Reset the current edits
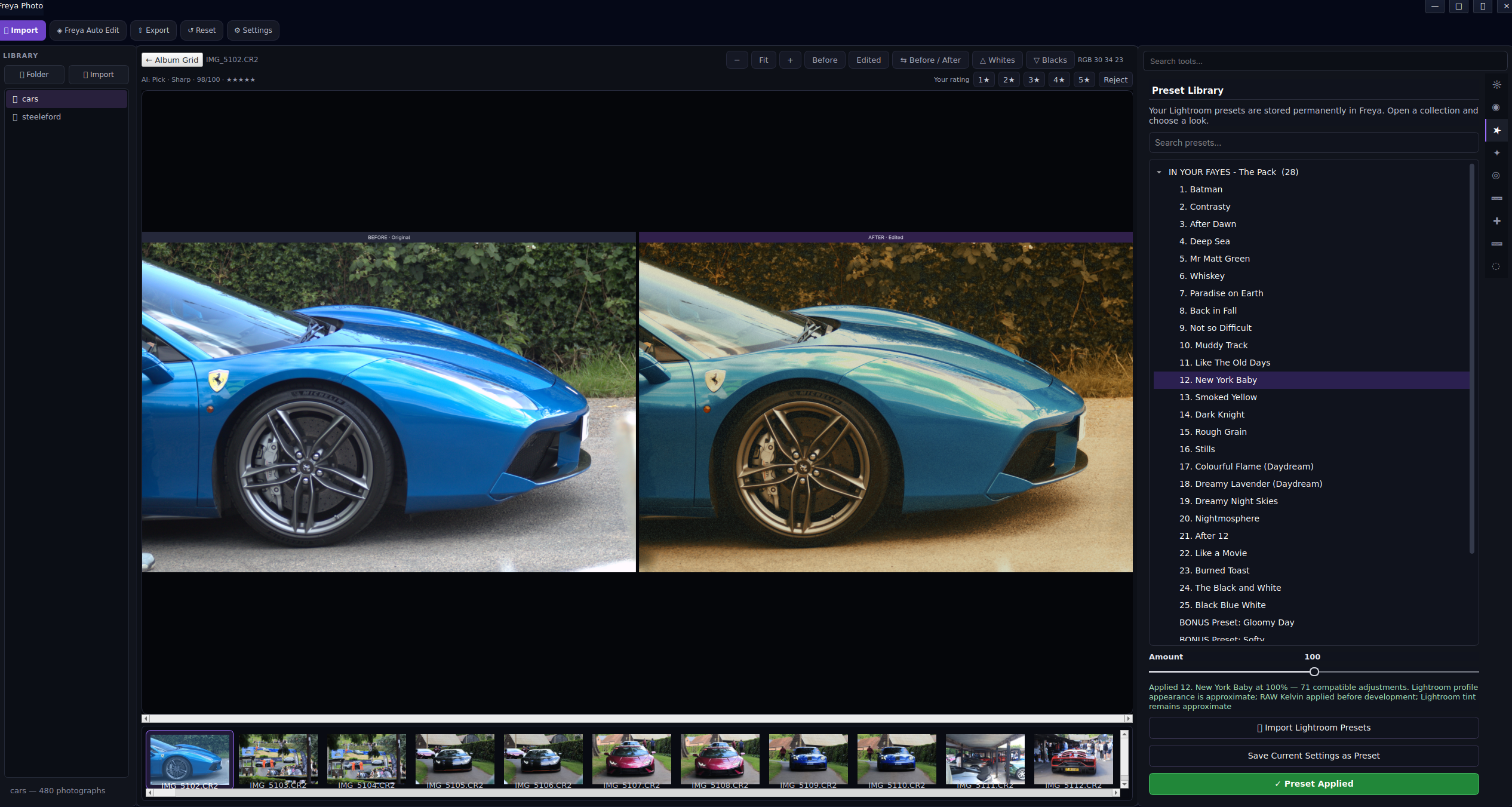 pos(202,30)
